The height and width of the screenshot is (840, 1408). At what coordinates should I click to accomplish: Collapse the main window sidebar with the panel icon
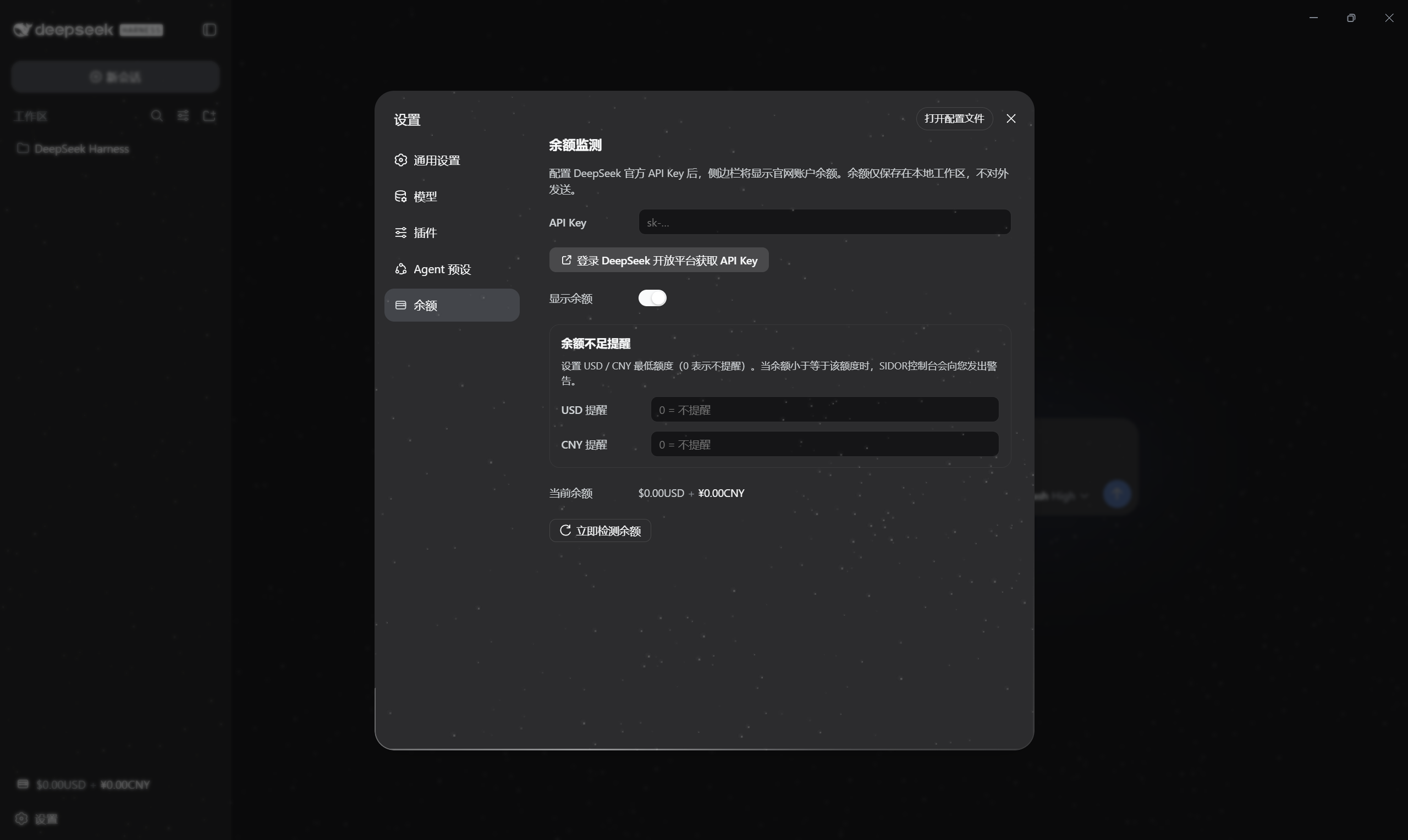(x=209, y=30)
